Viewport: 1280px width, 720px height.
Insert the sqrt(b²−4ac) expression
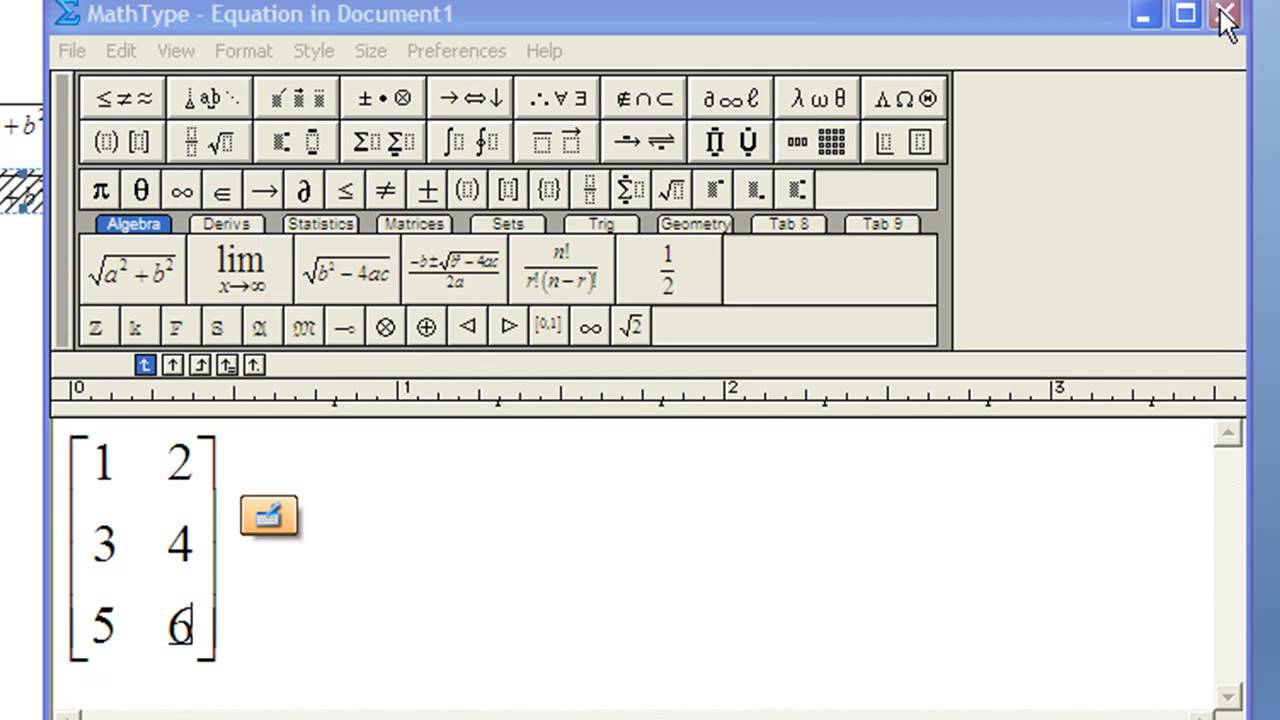pos(347,270)
